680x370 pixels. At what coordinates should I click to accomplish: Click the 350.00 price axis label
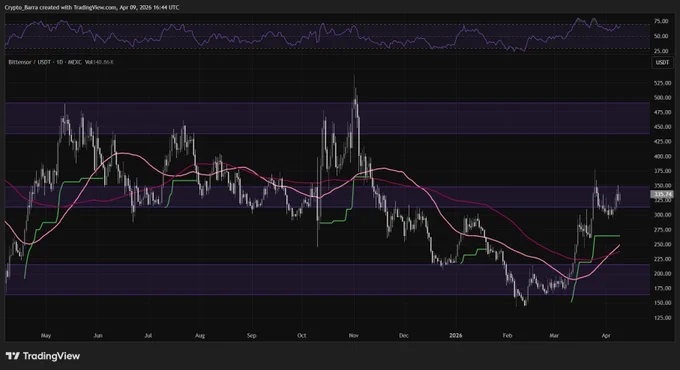point(662,186)
